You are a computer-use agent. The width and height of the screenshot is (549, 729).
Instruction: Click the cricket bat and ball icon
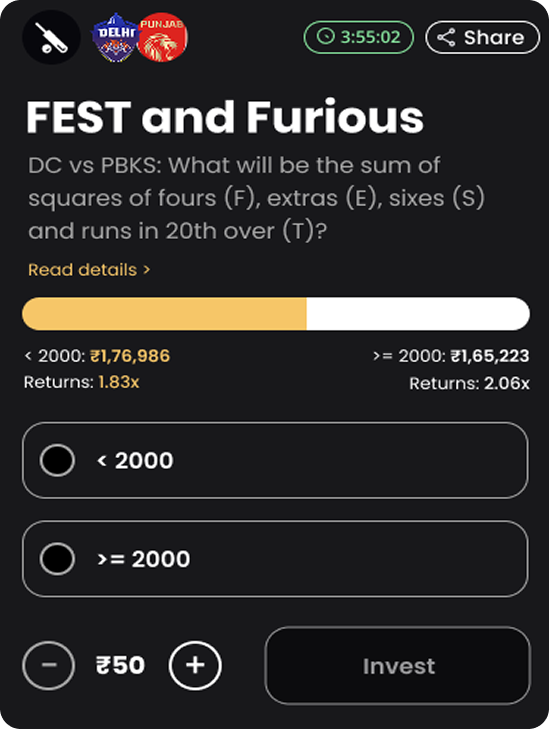[51, 38]
